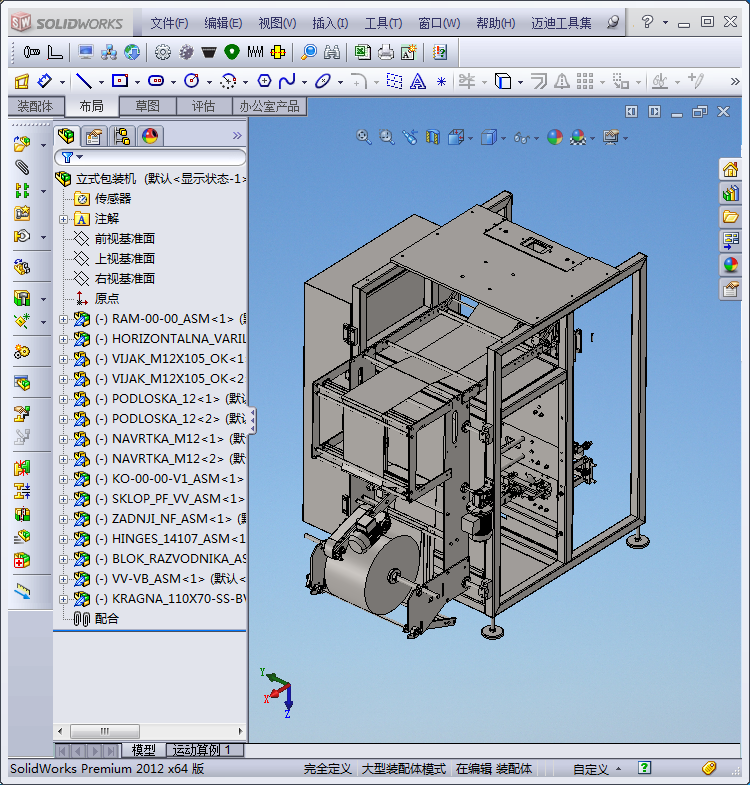
Task: Collapse the feature tree panel handle
Action: tap(253, 421)
